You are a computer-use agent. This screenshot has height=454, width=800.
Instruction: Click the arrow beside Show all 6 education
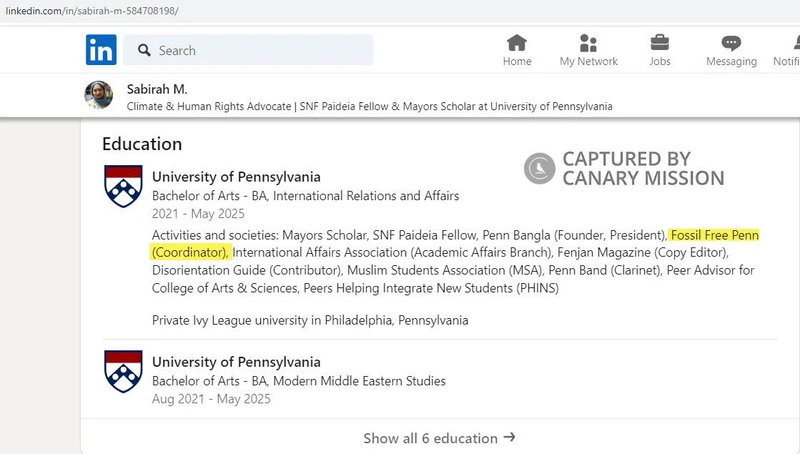click(x=509, y=437)
